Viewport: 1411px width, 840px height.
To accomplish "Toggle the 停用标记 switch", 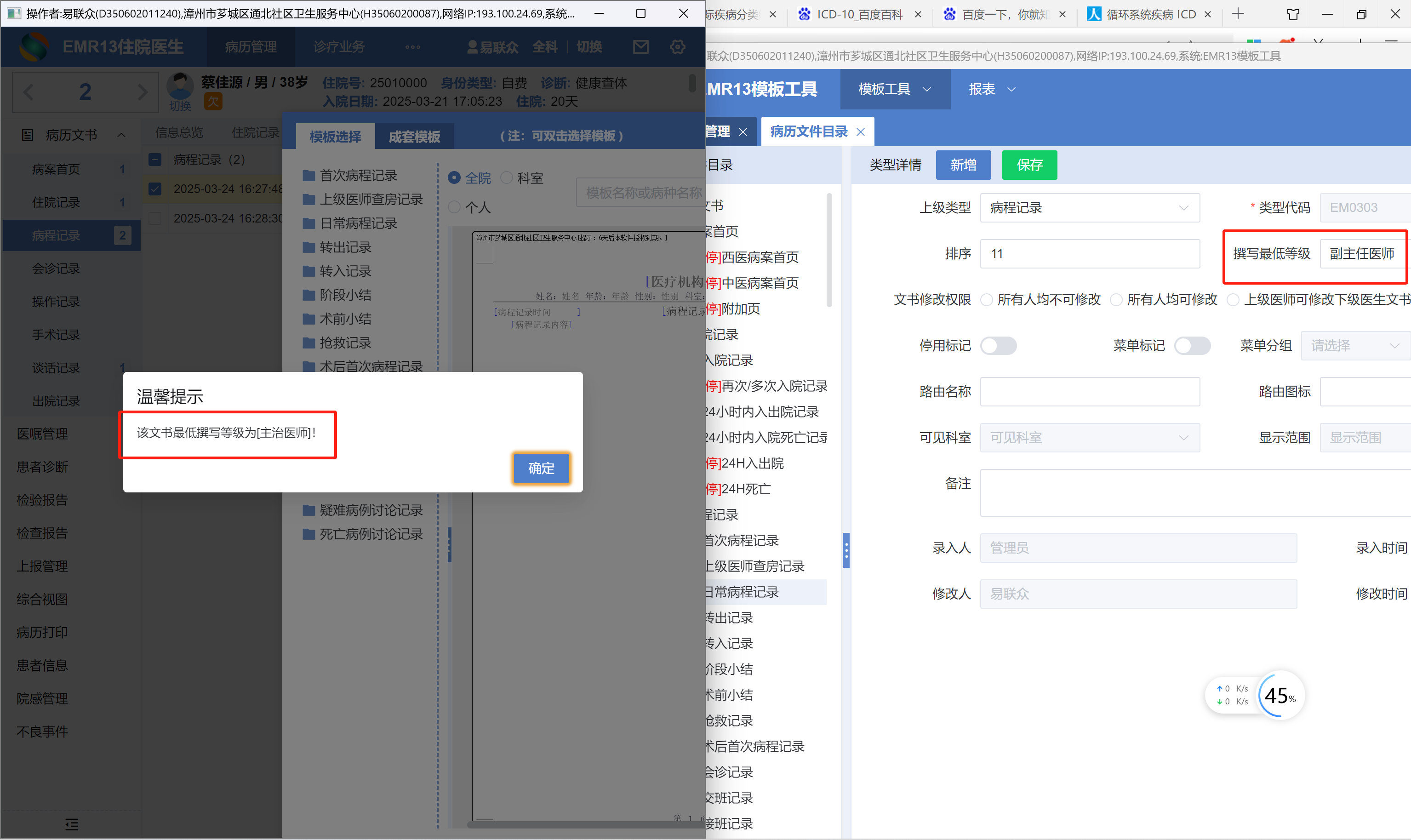I will point(999,345).
